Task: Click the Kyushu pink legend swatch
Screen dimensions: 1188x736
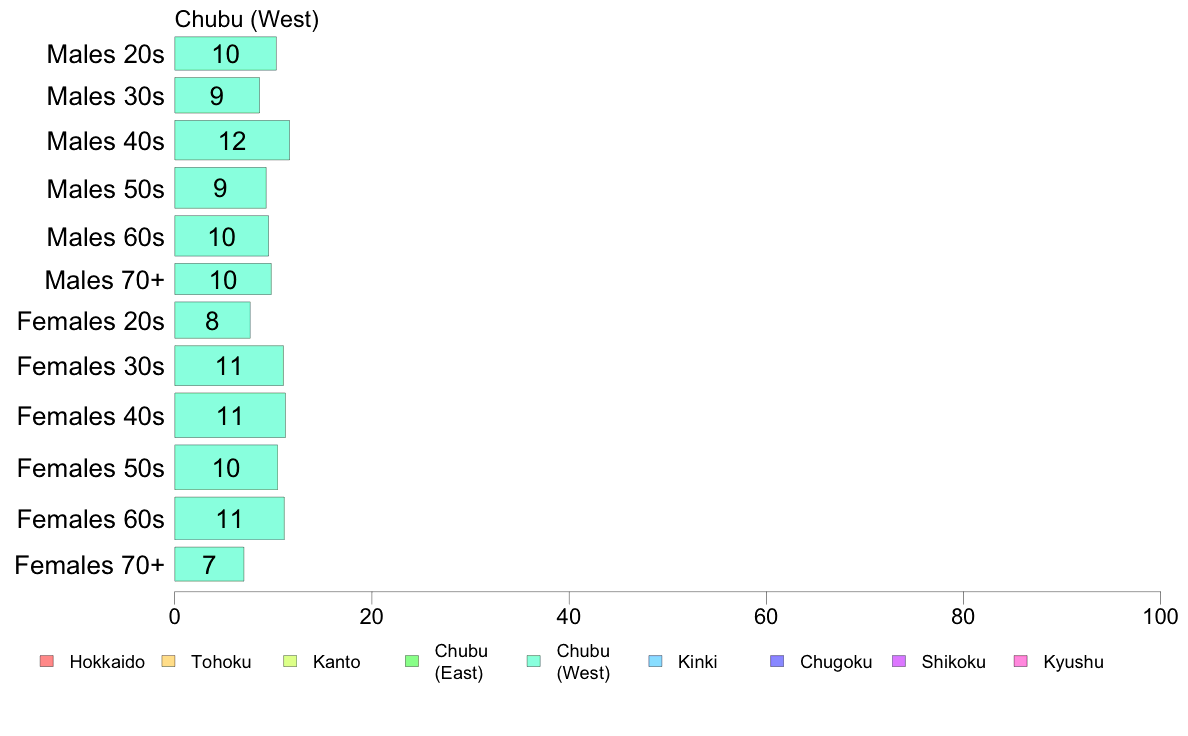Action: (1021, 661)
